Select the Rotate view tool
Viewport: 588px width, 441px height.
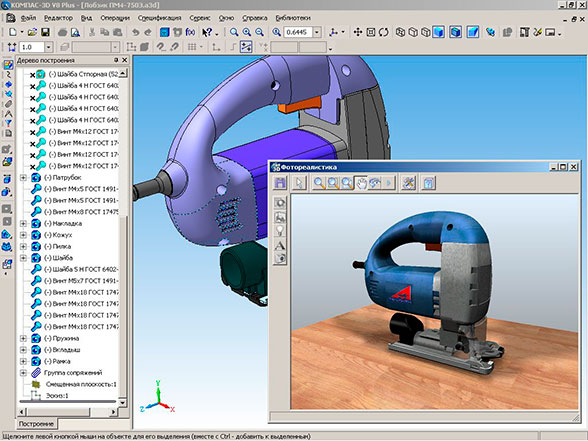pos(383,32)
